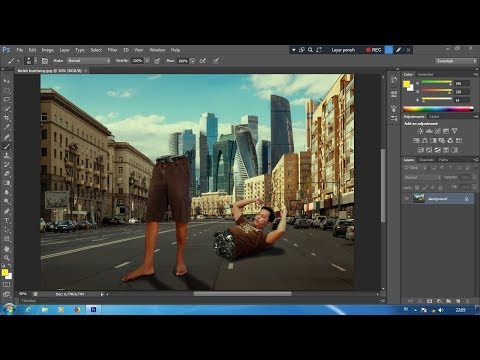Select the Path Selection tool

click(7, 230)
